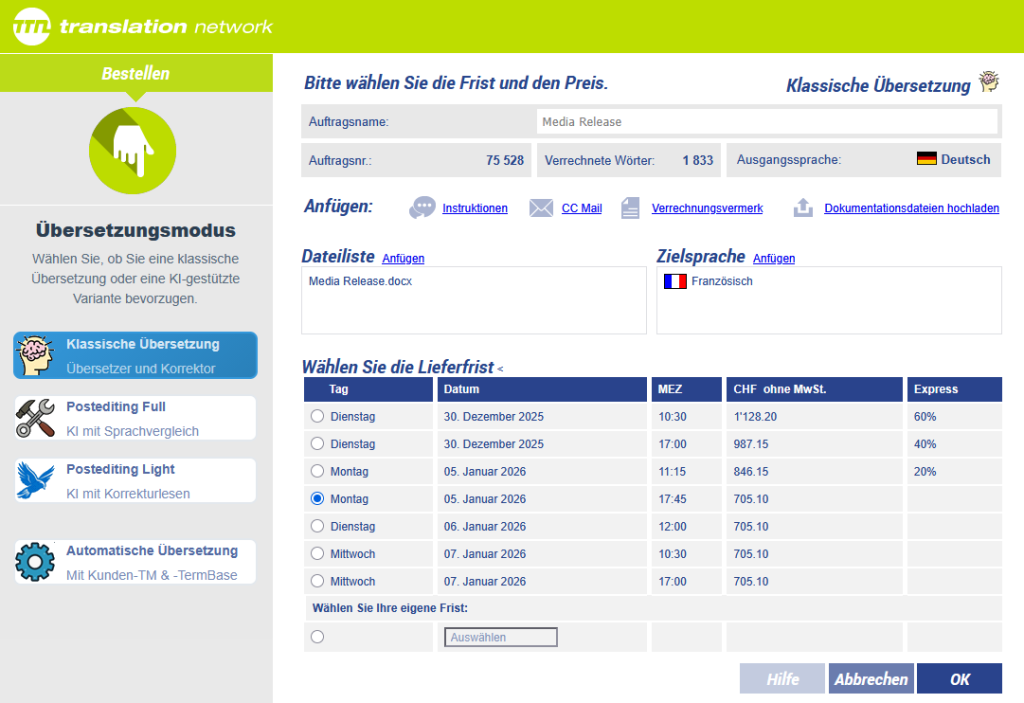Select the Postediting Light bird icon
The width and height of the screenshot is (1024, 703).
tap(35, 480)
